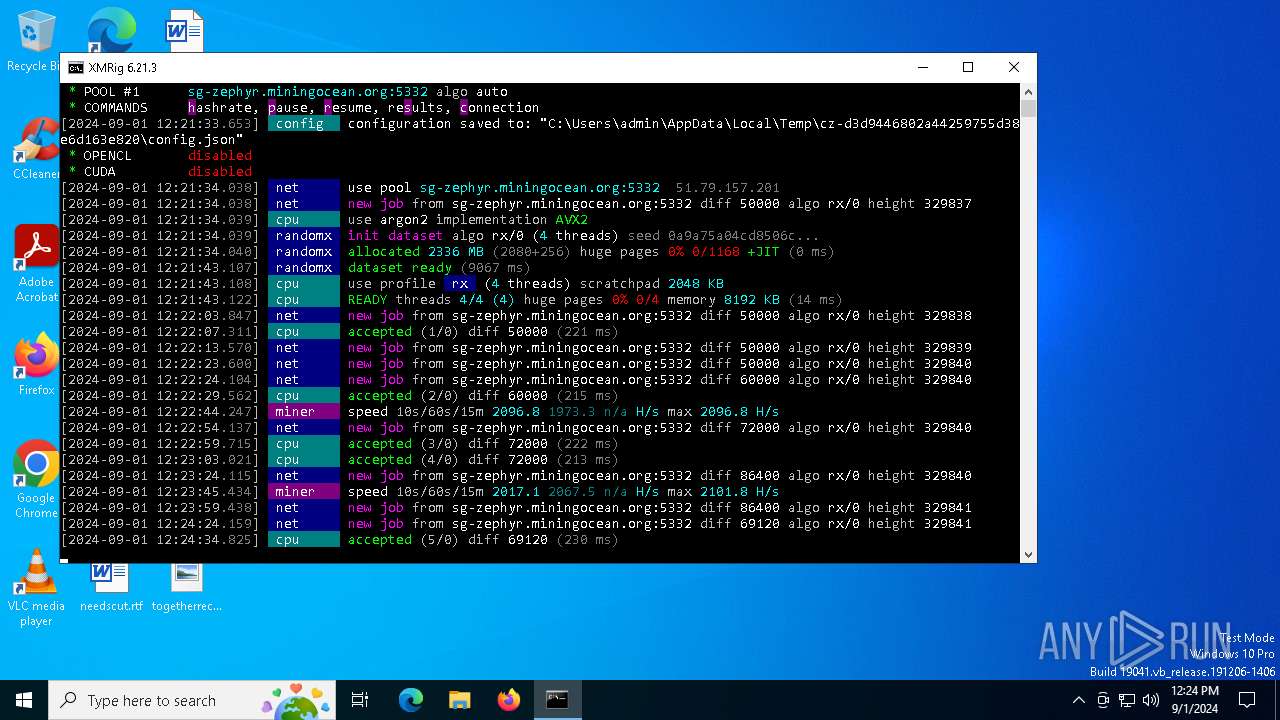Close the XMRig 6.21.3 window
Screen dimensions: 1280x720
coord(1014,67)
